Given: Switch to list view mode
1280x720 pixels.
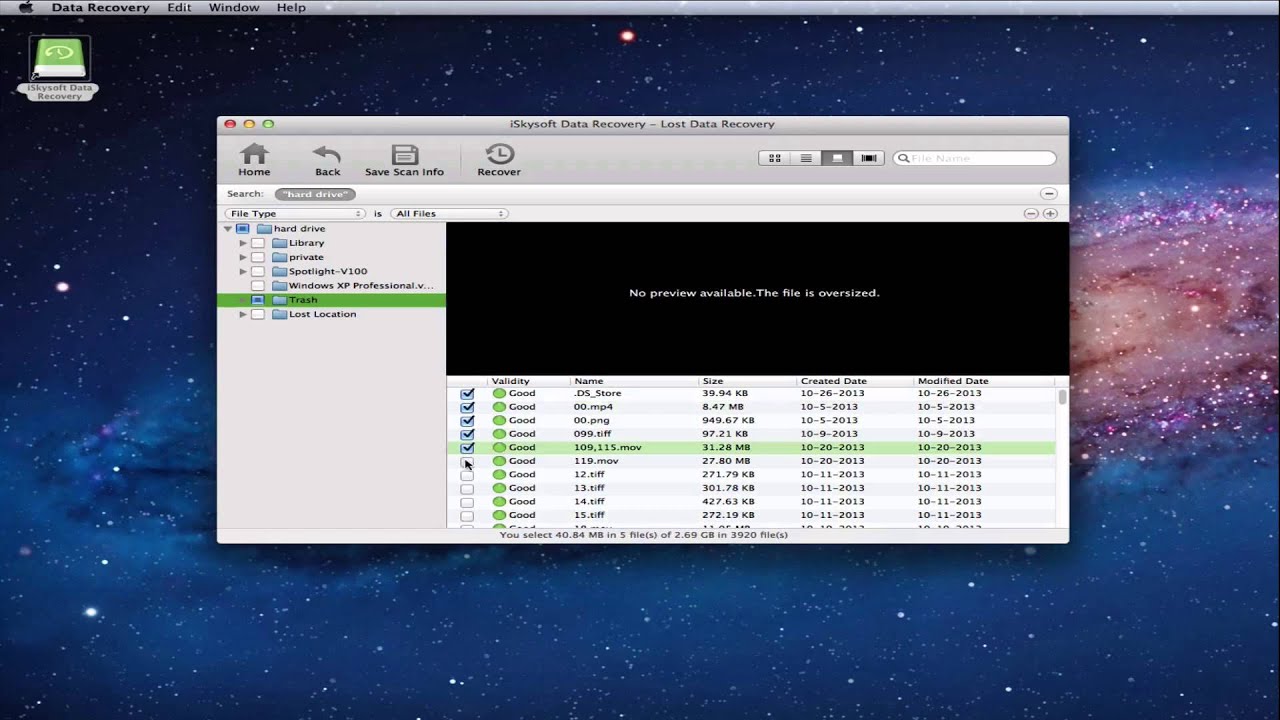Looking at the screenshot, I should coord(806,158).
